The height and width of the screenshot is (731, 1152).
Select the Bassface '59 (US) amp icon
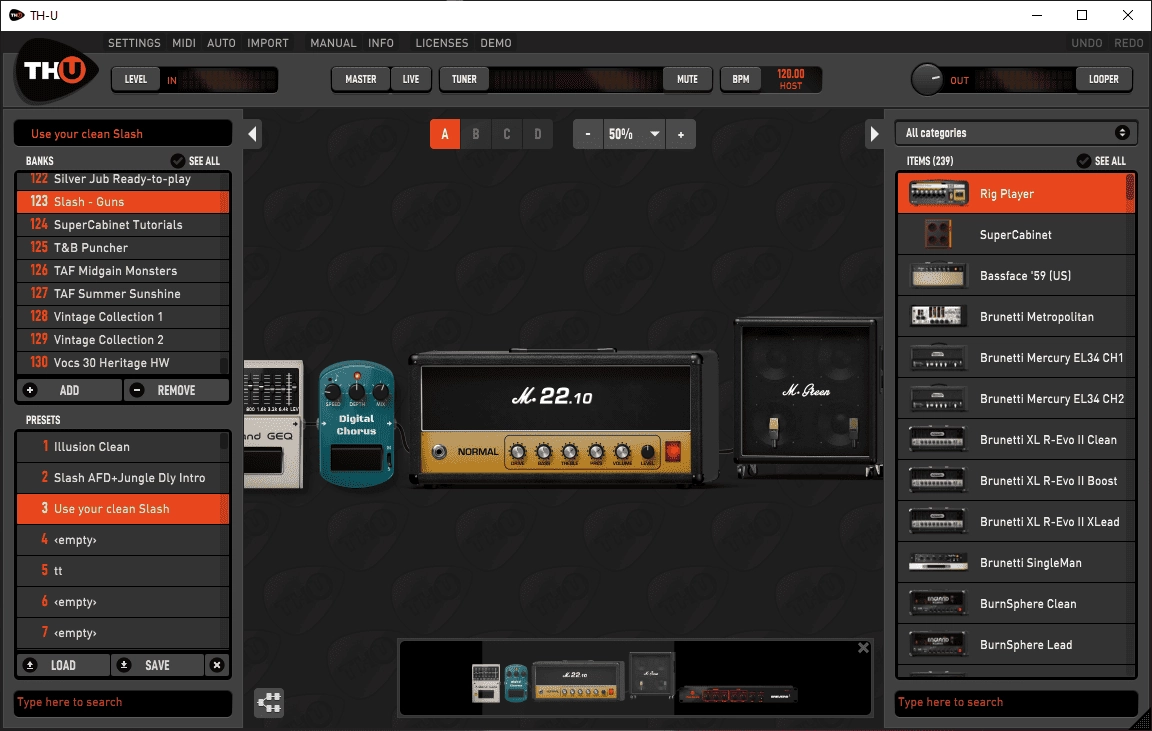(x=938, y=276)
